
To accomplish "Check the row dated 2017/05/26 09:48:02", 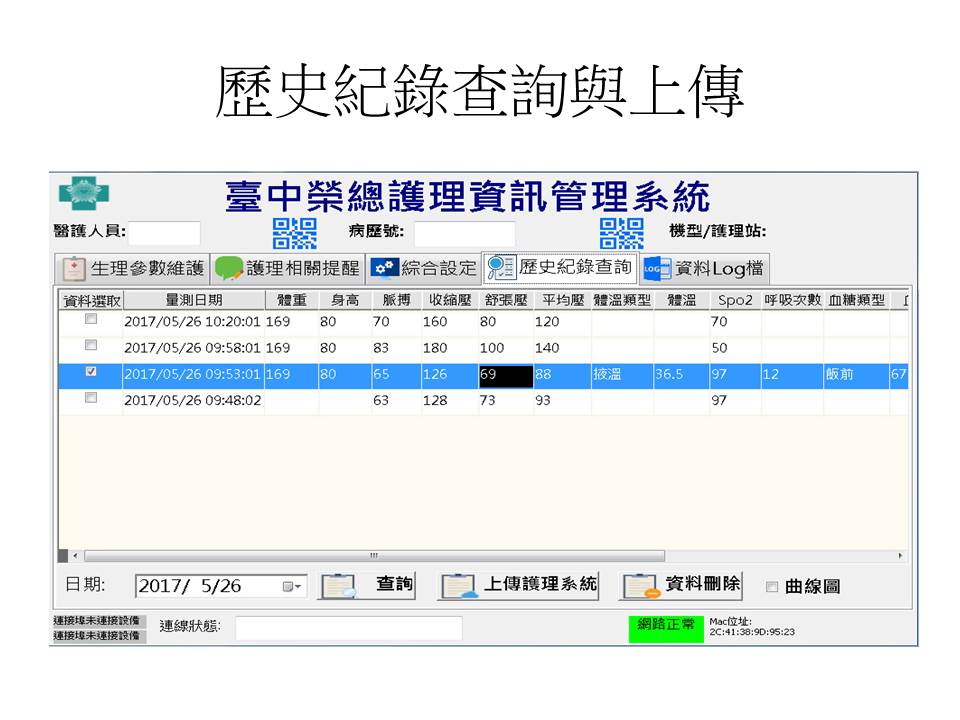I will coord(91,398).
